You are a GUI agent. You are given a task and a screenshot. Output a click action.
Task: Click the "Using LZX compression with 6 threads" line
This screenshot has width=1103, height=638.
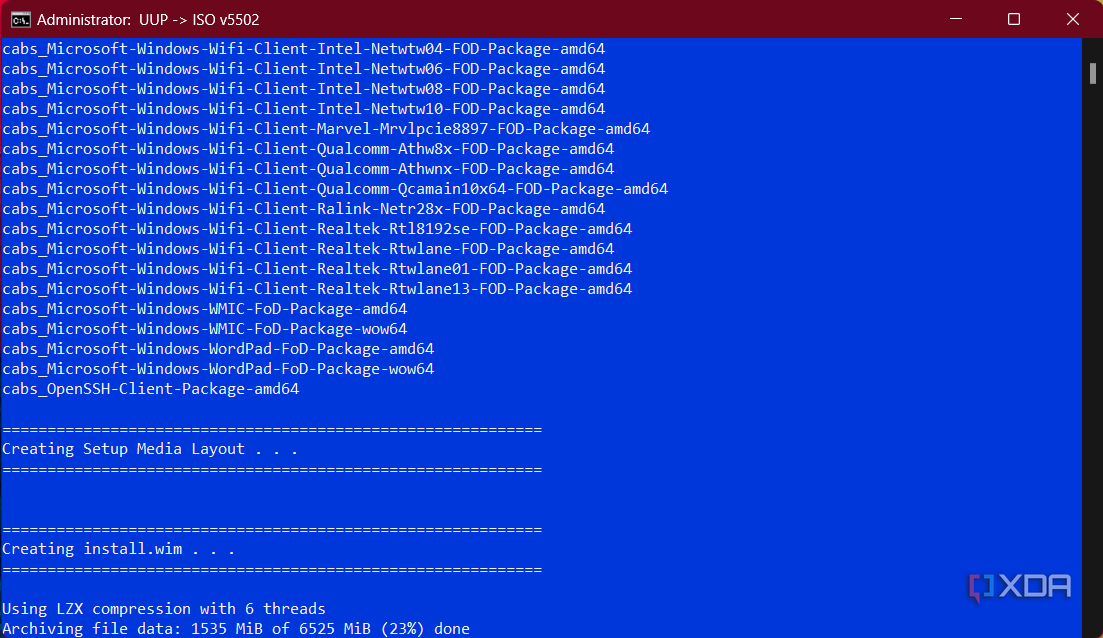pyautogui.click(x=164, y=609)
